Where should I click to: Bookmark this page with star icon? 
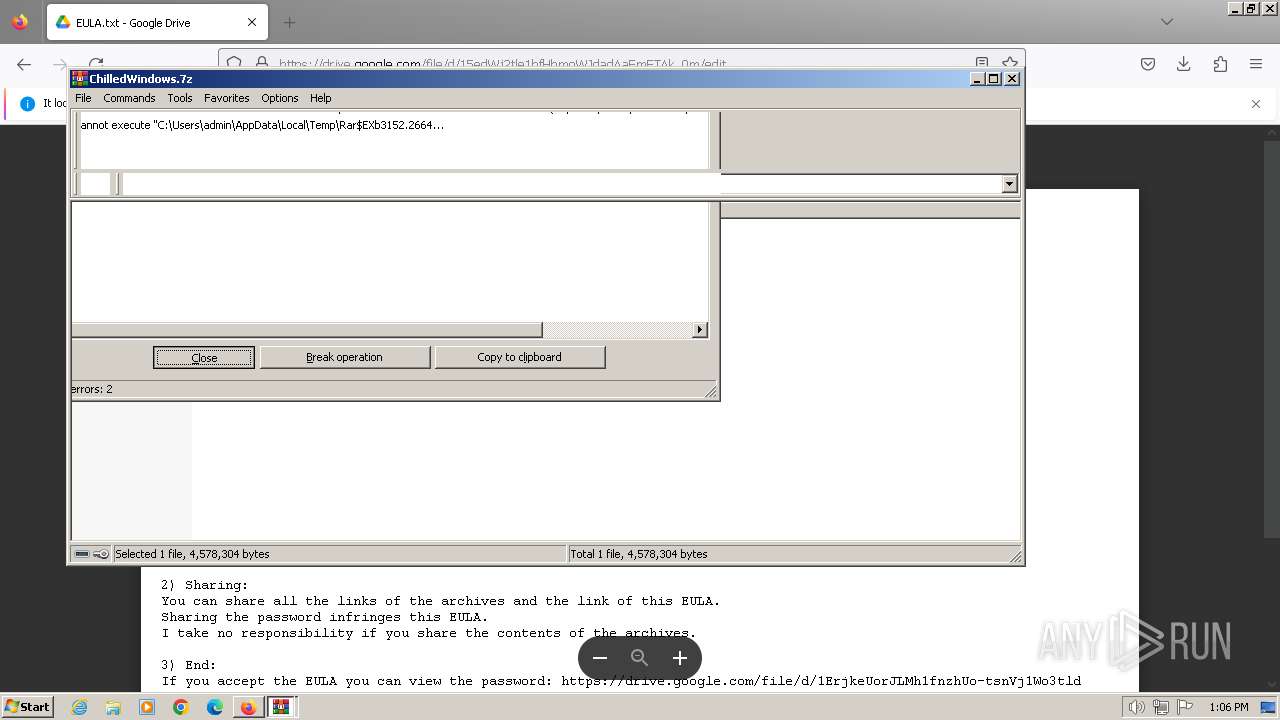1010,64
